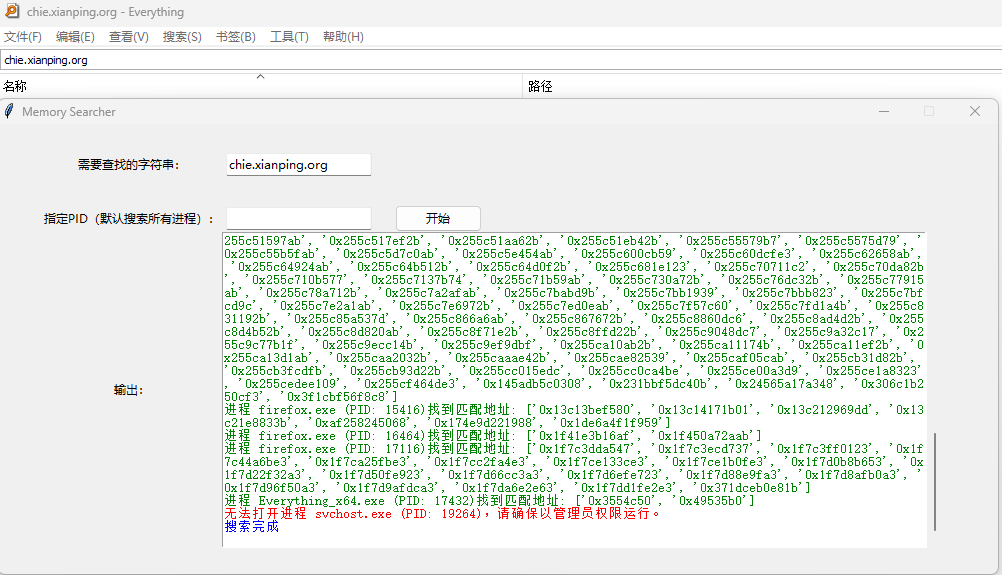Focus the 需要查找的字符串 input field

(298, 164)
